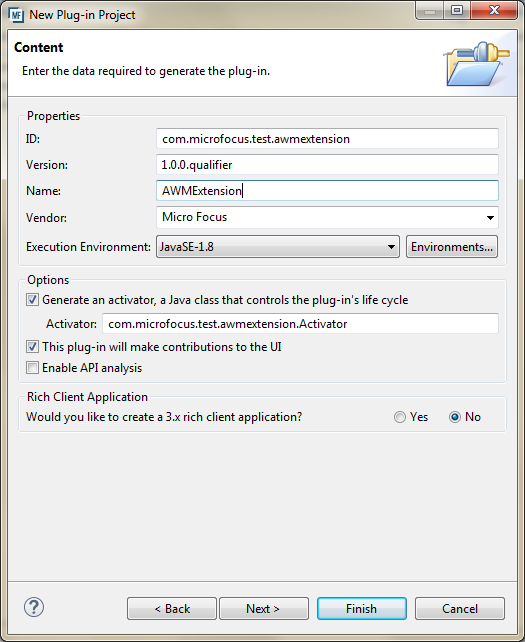Image resolution: width=525 pixels, height=642 pixels.
Task: Open the Execution Environment JavaSE-1.8 combo box
Action: point(278,246)
